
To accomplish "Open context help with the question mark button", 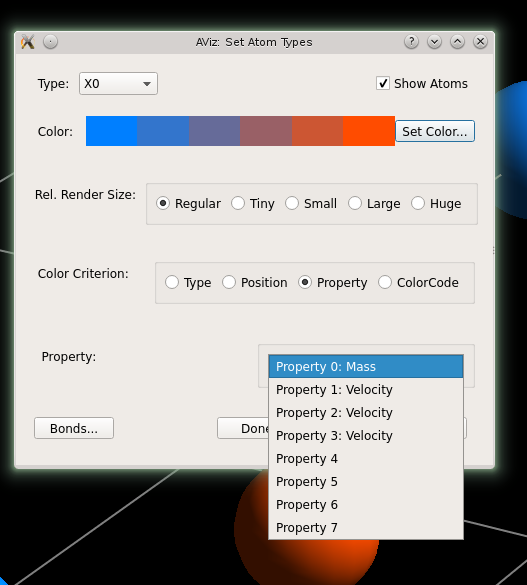I will point(411,42).
